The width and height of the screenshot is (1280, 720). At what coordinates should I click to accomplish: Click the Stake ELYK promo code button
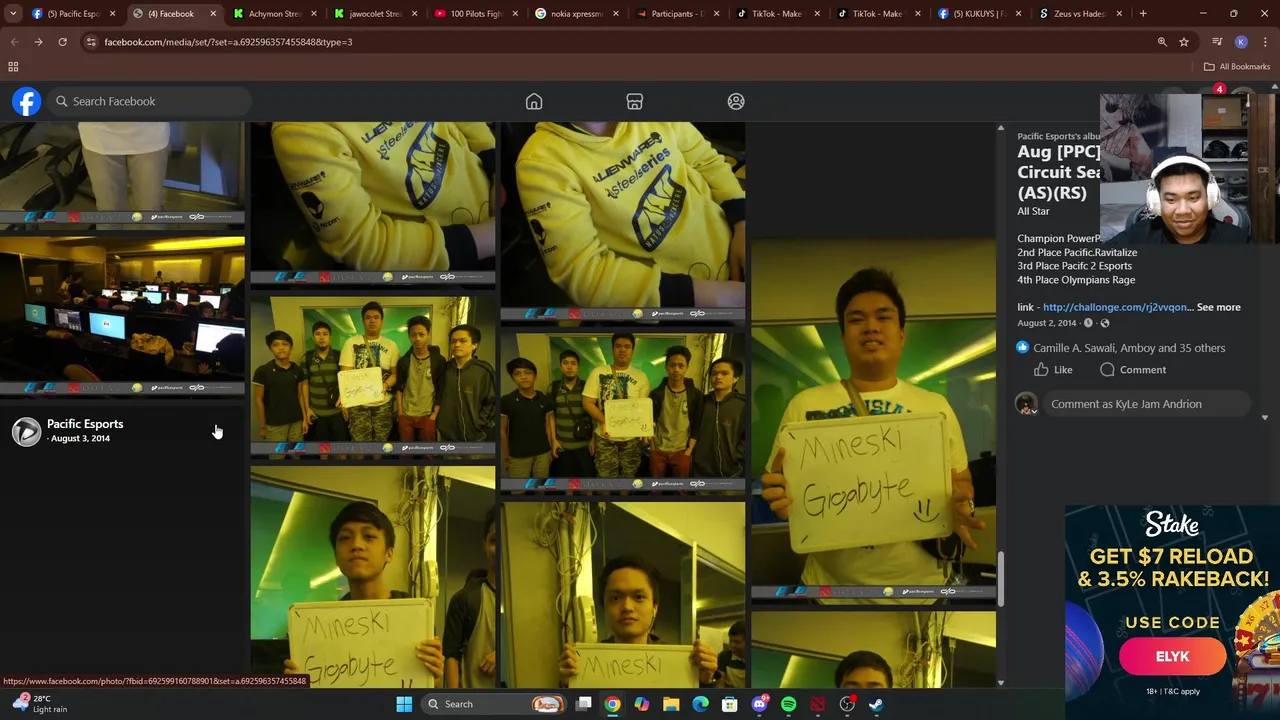point(1172,657)
